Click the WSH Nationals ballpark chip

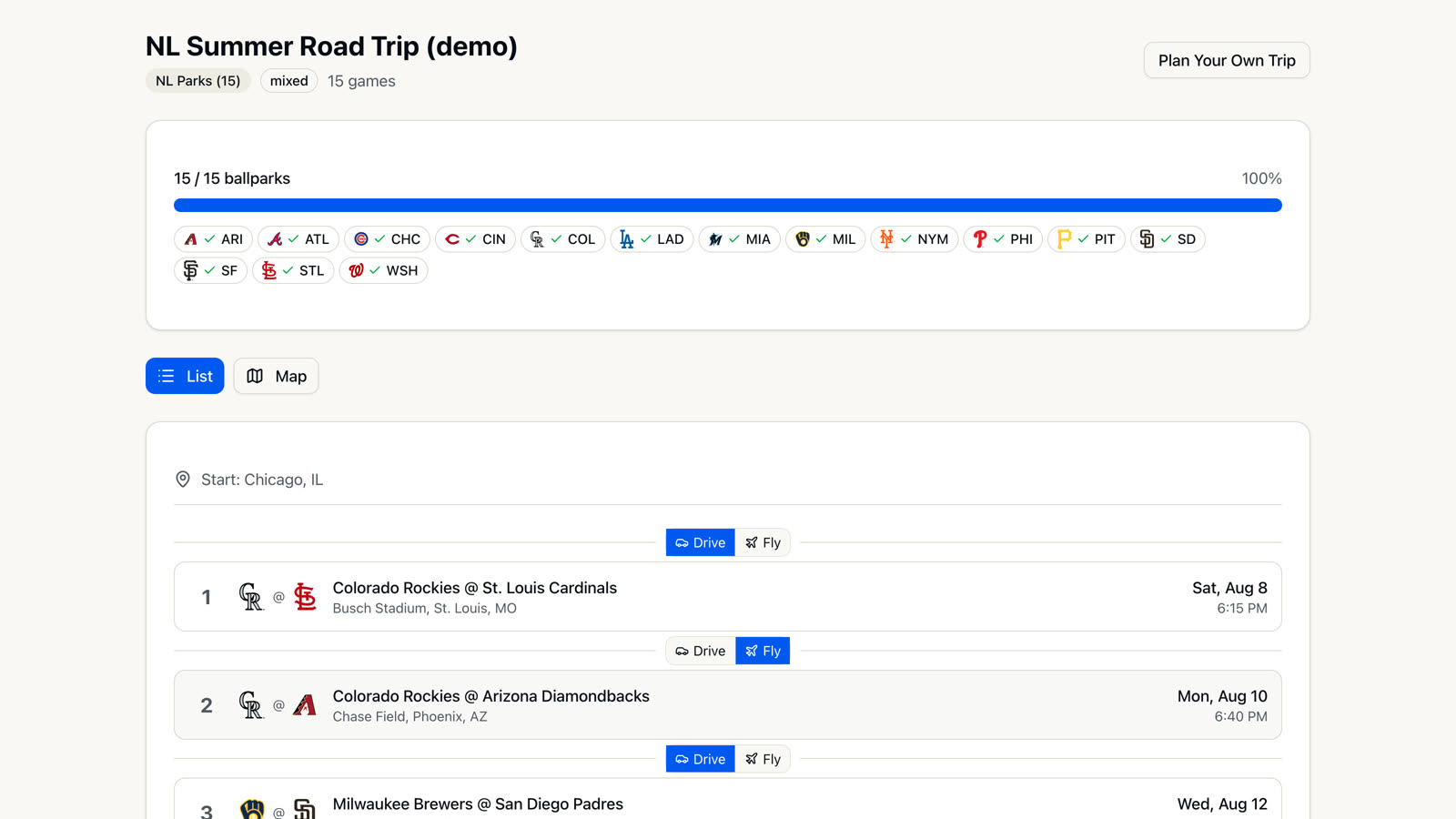coord(383,270)
